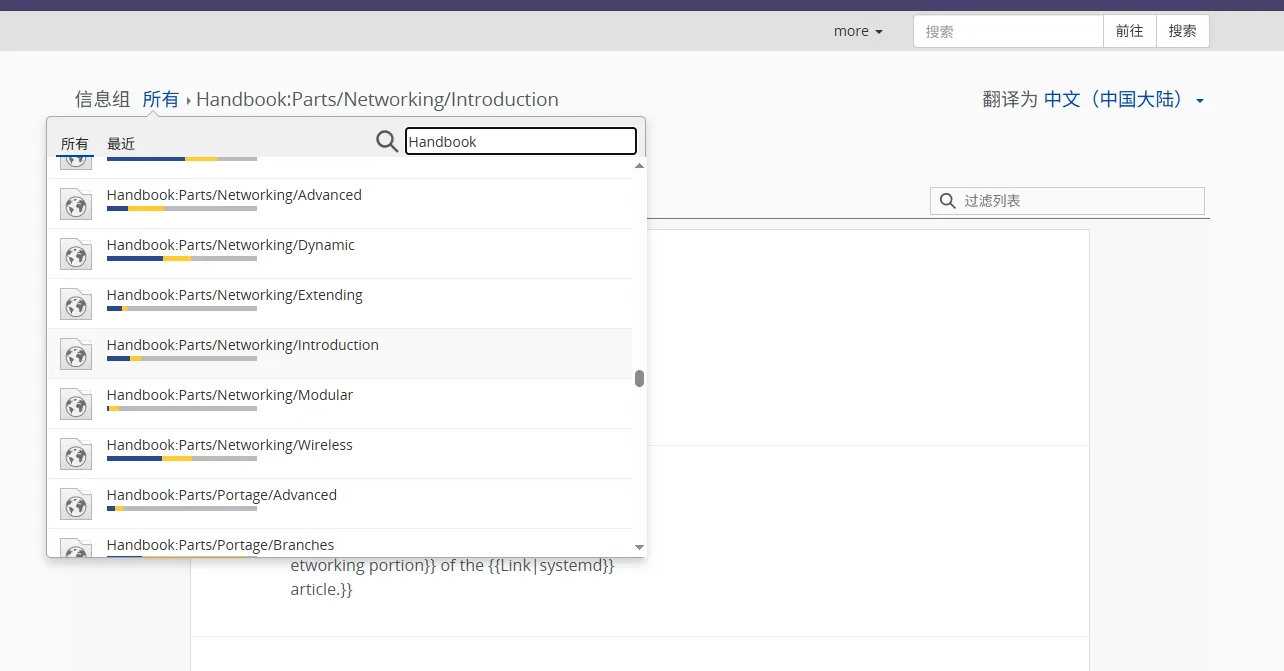Click the top 搜索 search input box
Viewport: 1284px width, 671px height.
point(1008,31)
